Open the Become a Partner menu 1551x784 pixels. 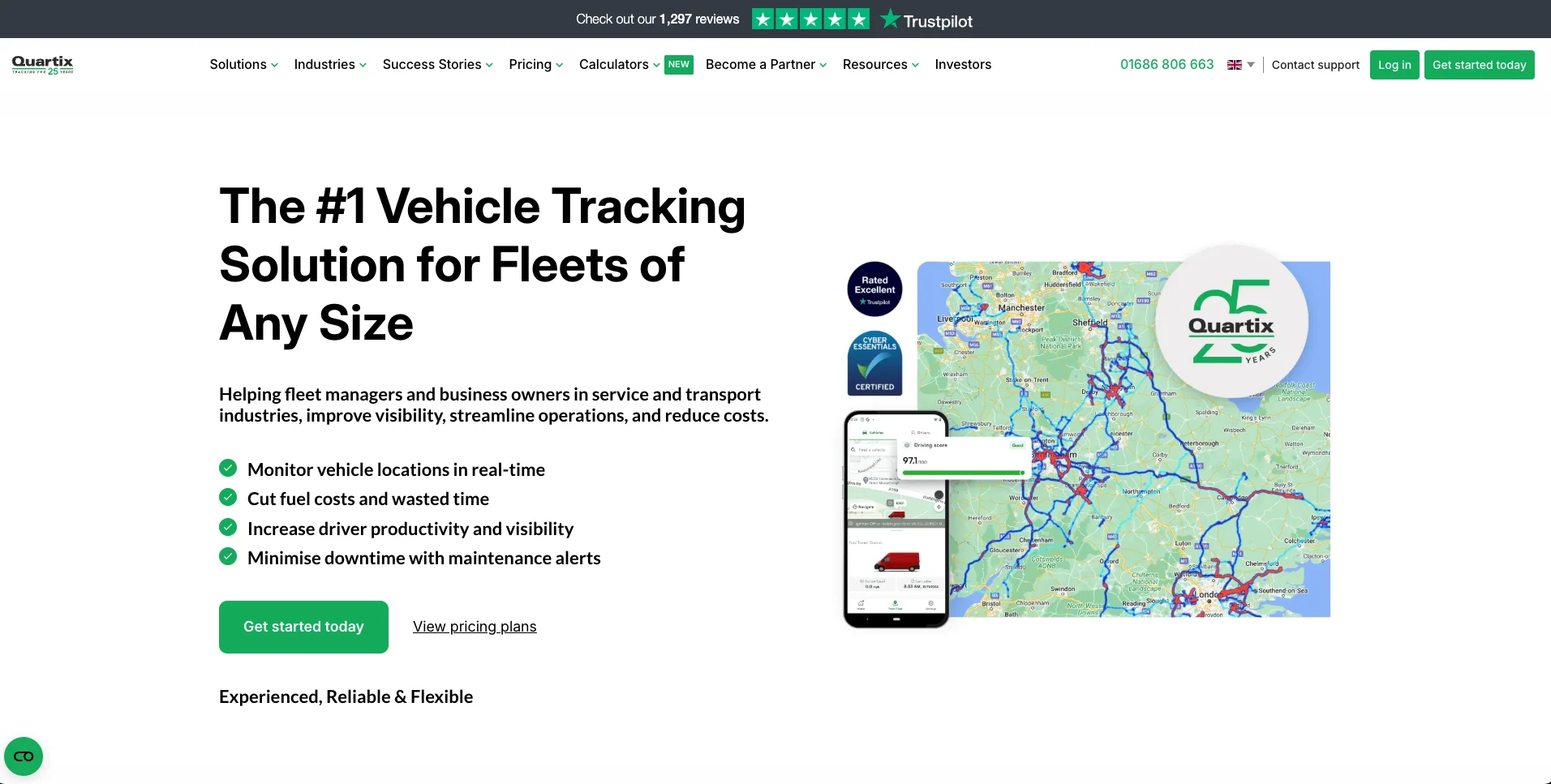pyautogui.click(x=760, y=65)
